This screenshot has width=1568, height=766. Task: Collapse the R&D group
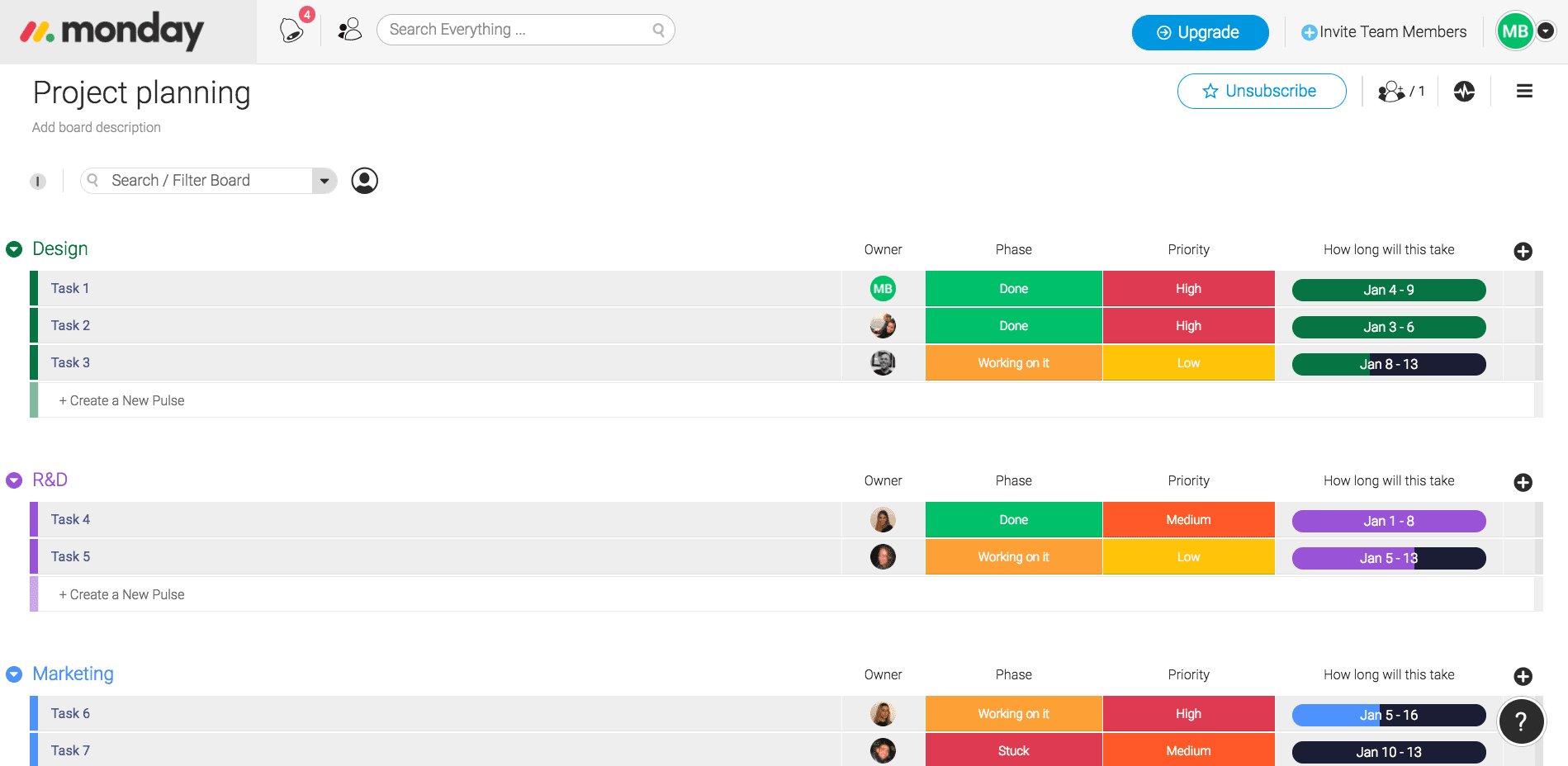click(14, 480)
